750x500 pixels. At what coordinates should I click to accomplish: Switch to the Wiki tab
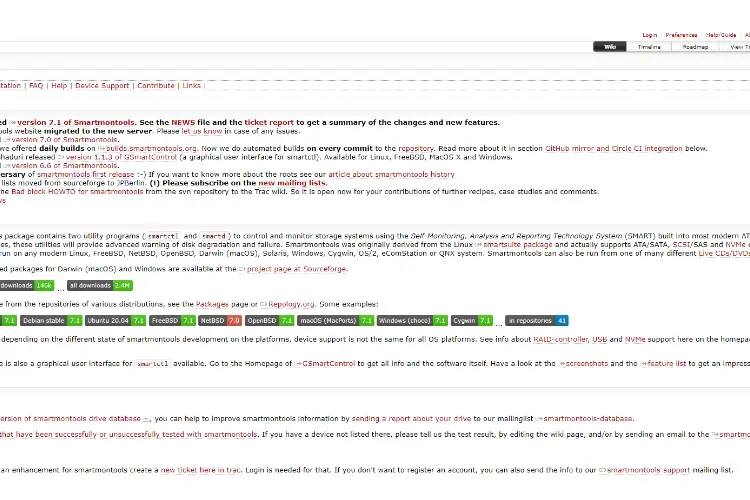(610, 46)
